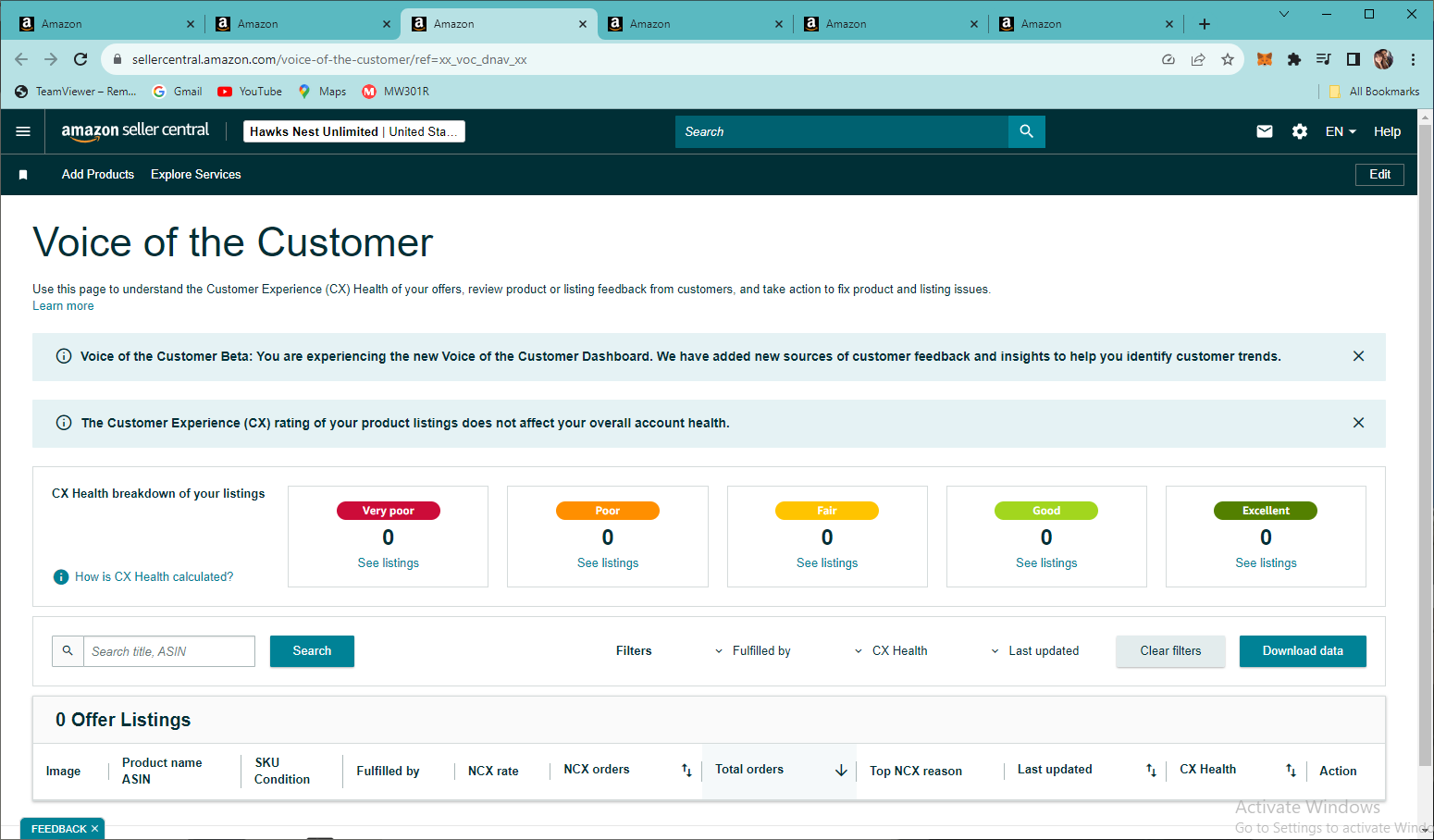This screenshot has width=1434, height=840.
Task: Open the Maps bookmark
Action: 322,92
